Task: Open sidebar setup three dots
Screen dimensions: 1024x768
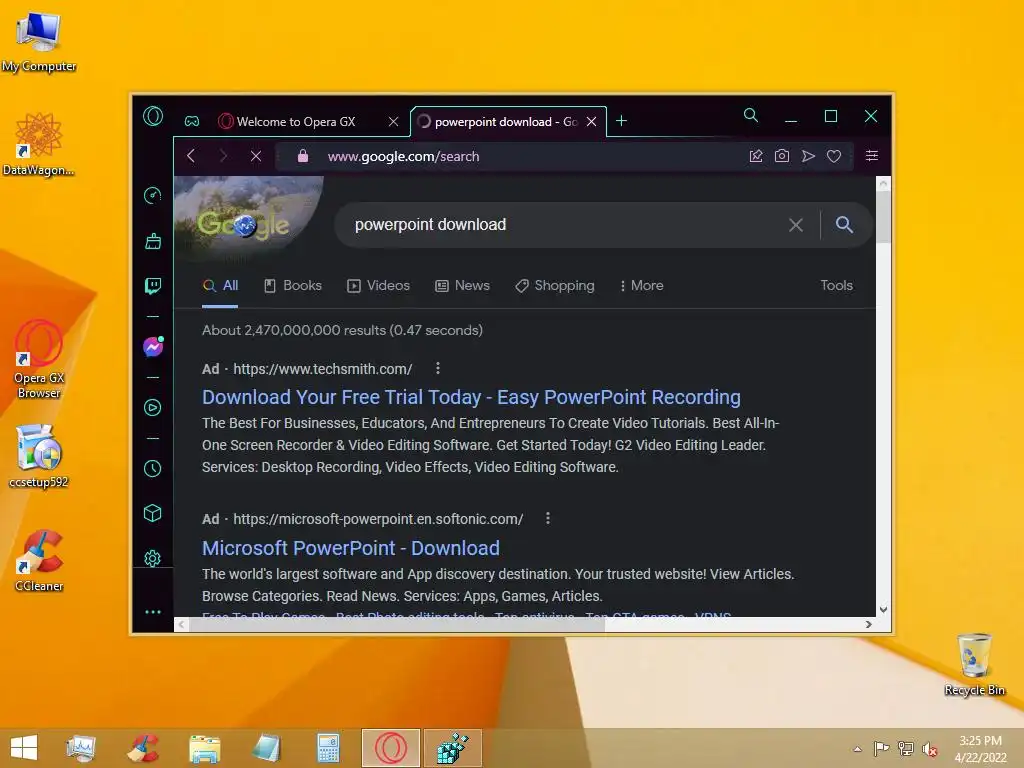Action: (x=153, y=612)
